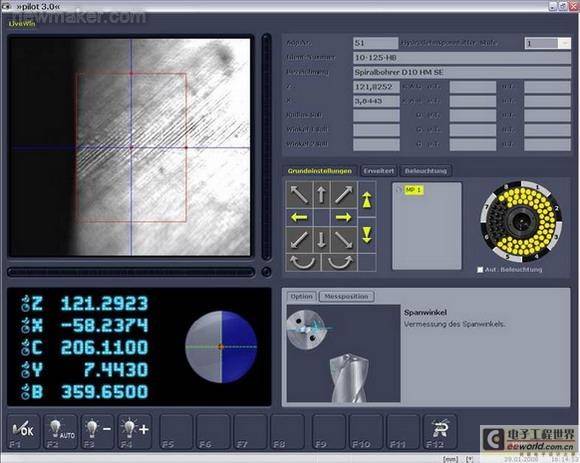Click the down-right diagonal arrow button
Viewport: 580px width, 463px height.
pos(344,240)
